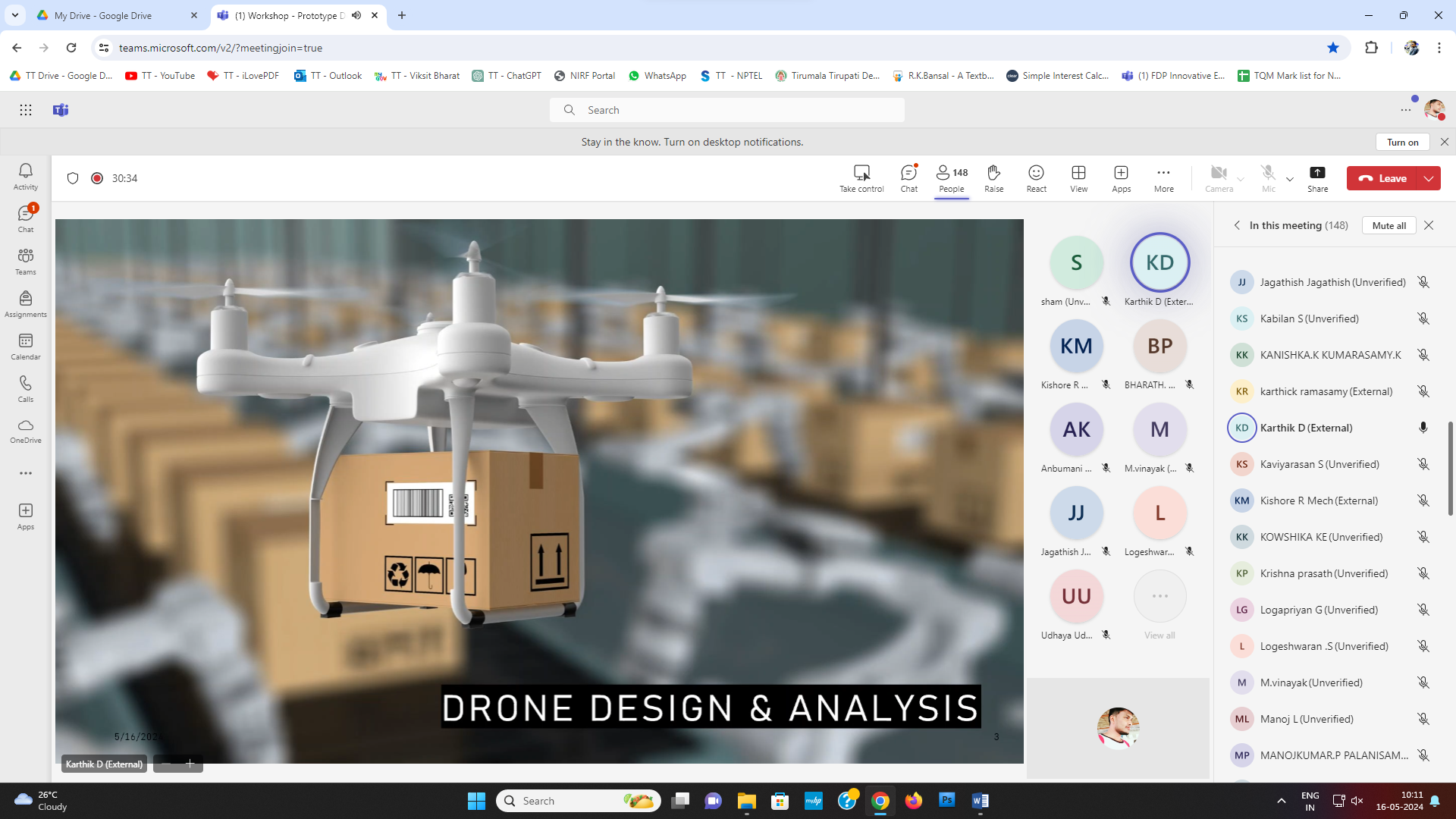The height and width of the screenshot is (819, 1456).
Task: Click the Teams search input field
Action: [726, 110]
